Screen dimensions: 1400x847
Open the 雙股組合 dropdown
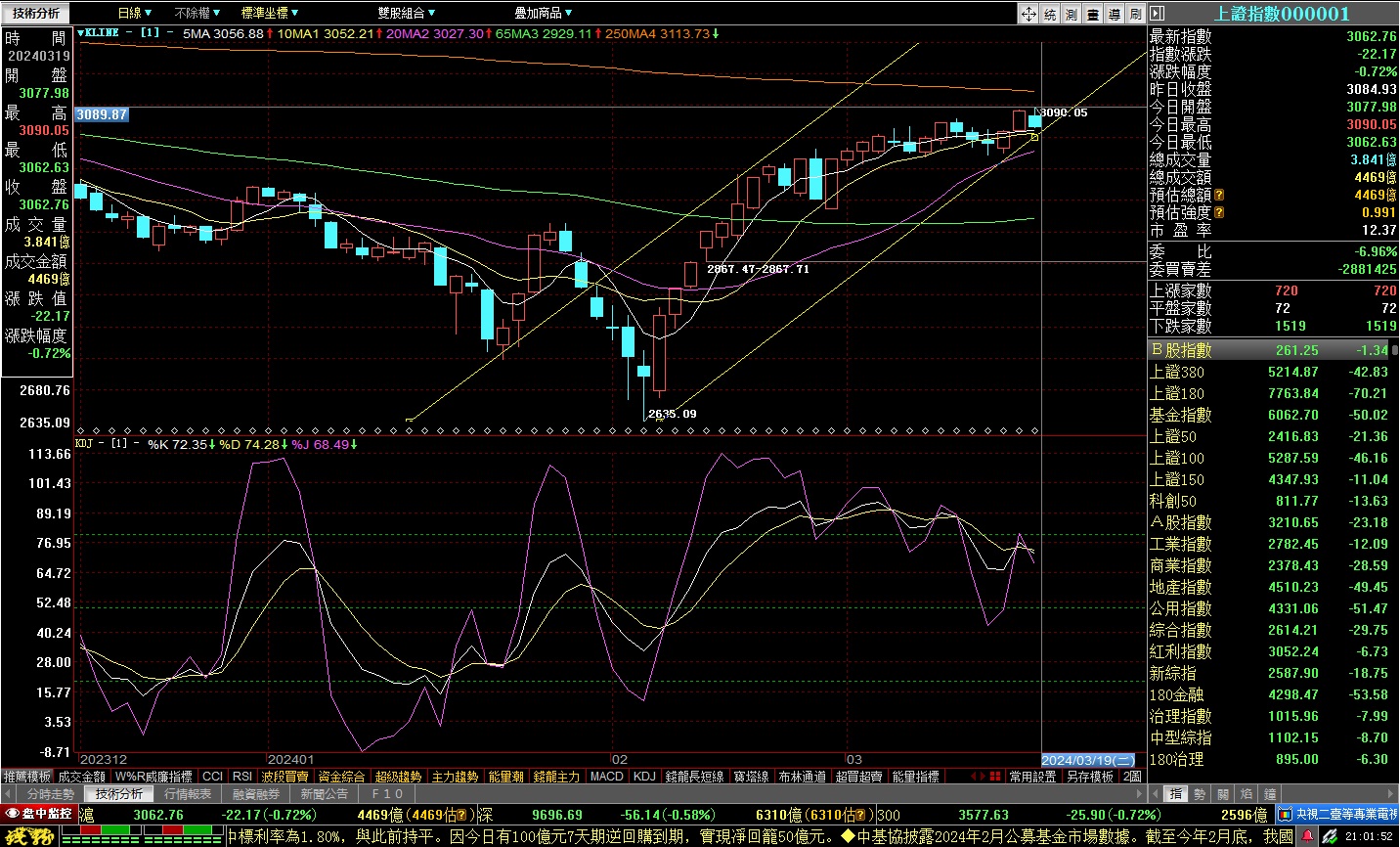407,13
